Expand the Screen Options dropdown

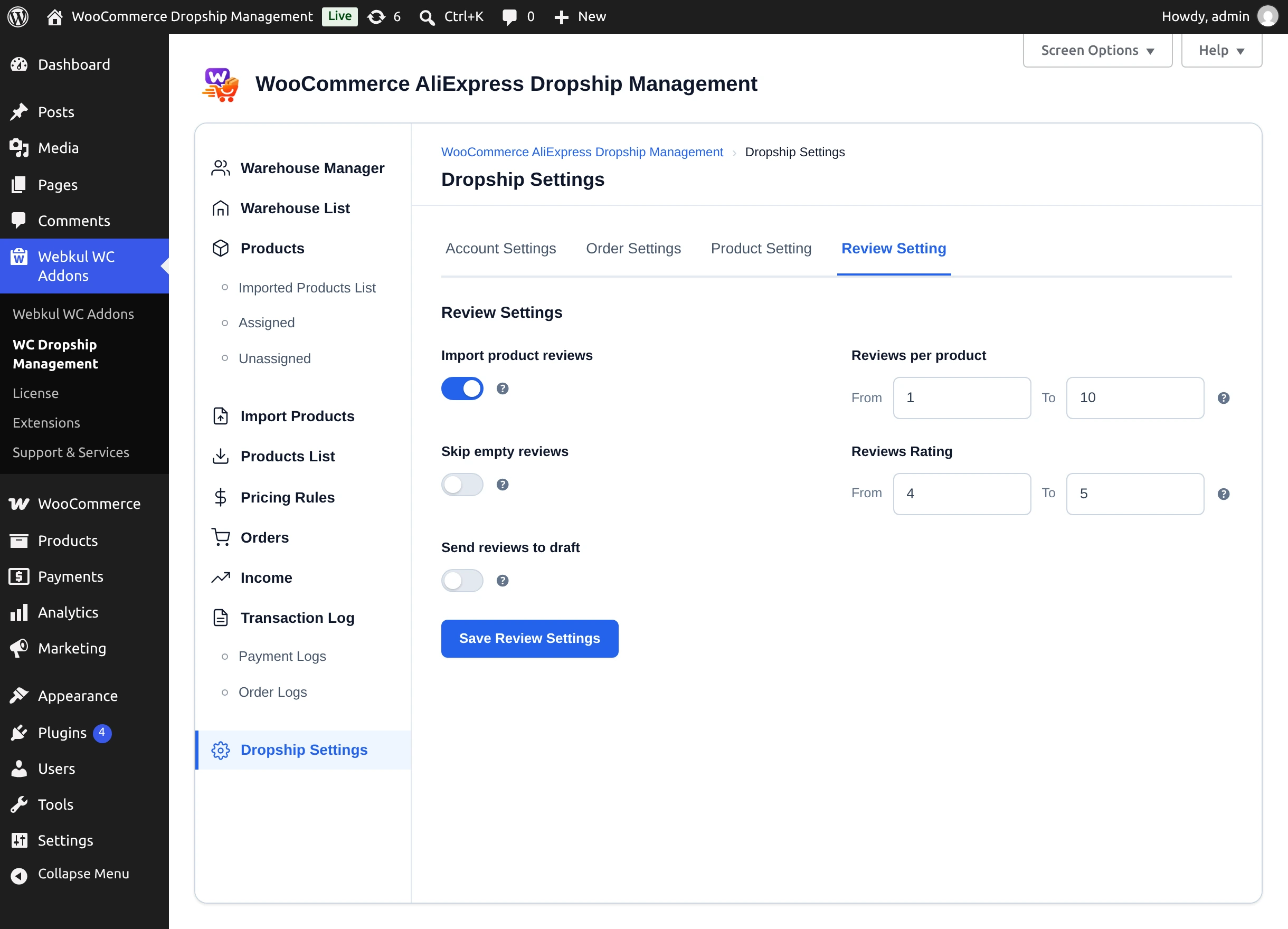(1097, 51)
